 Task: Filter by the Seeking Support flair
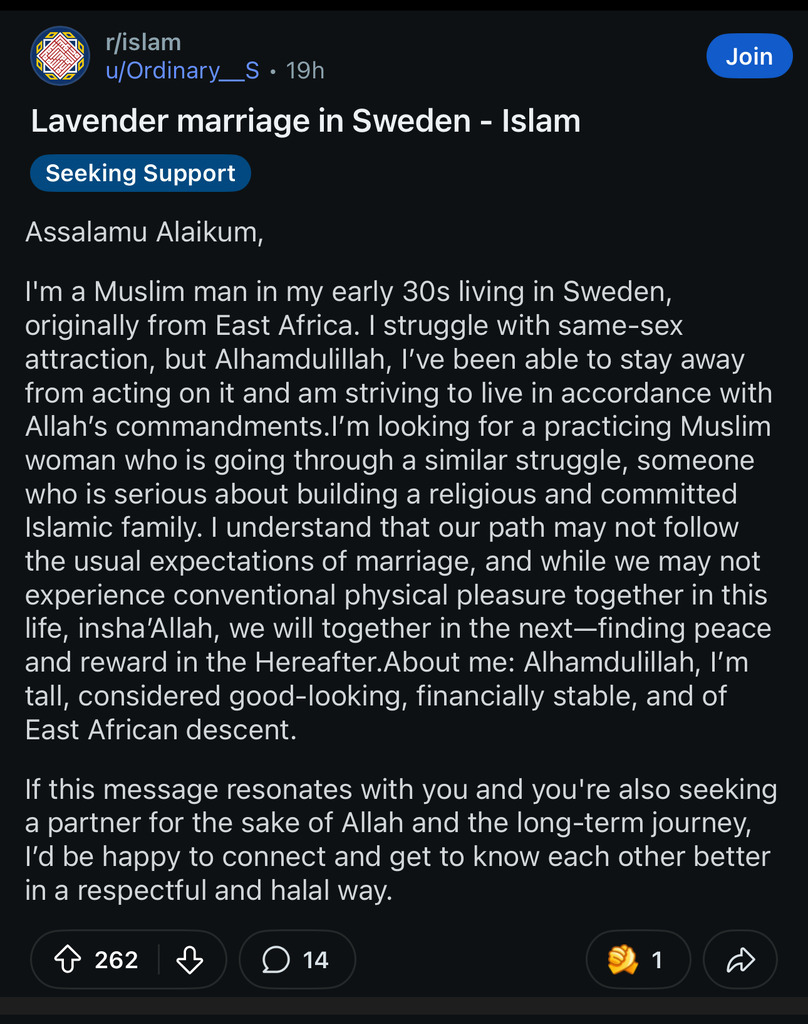pyautogui.click(x=140, y=173)
